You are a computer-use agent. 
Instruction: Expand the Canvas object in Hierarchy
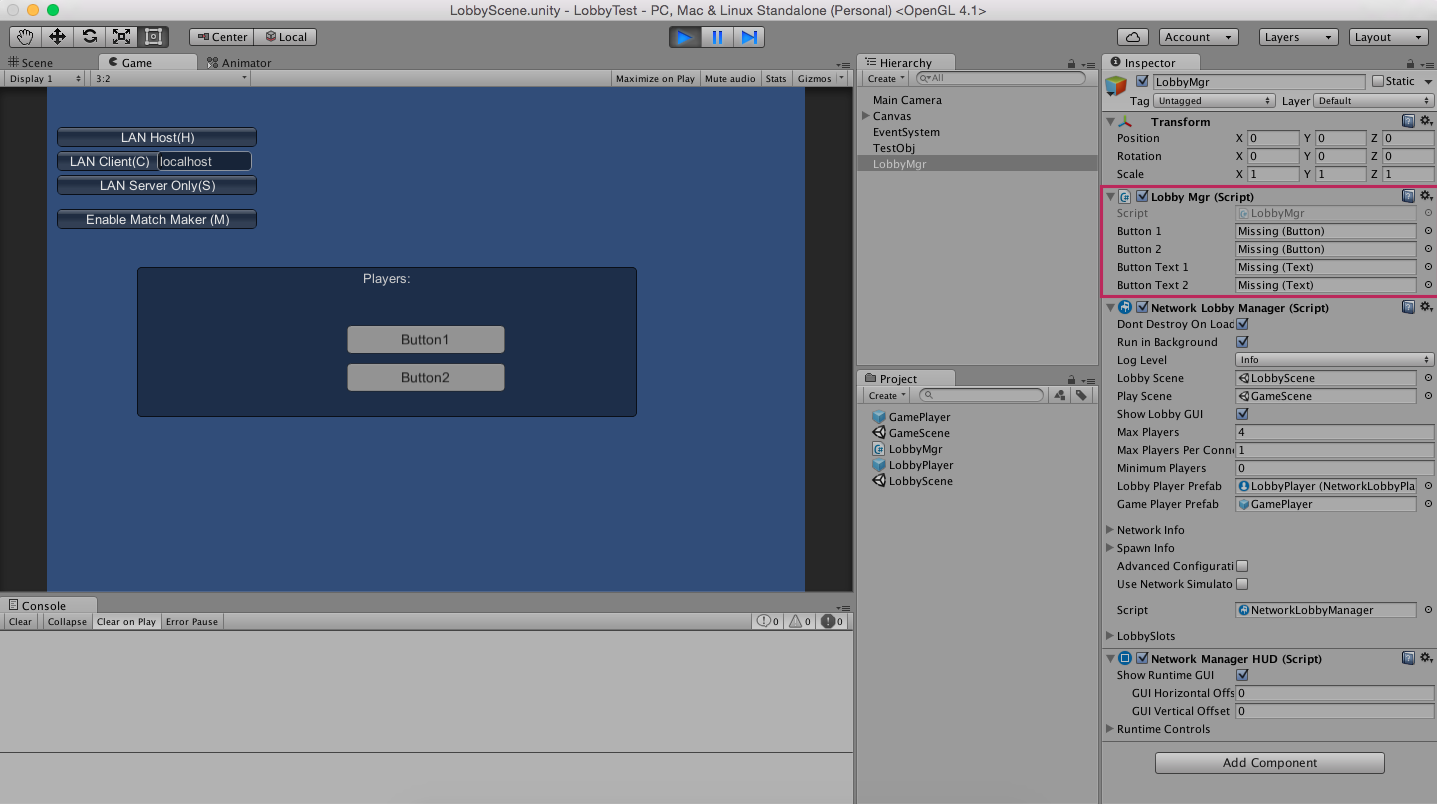[x=865, y=116]
